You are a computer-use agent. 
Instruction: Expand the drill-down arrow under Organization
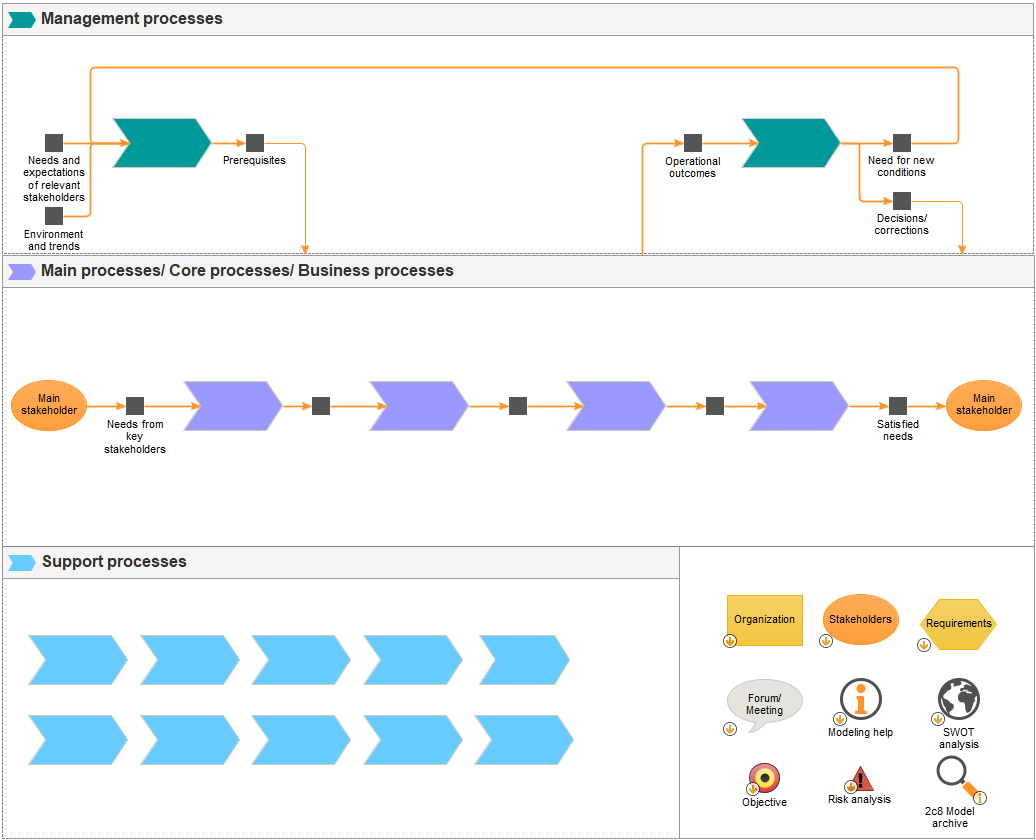click(x=729, y=641)
